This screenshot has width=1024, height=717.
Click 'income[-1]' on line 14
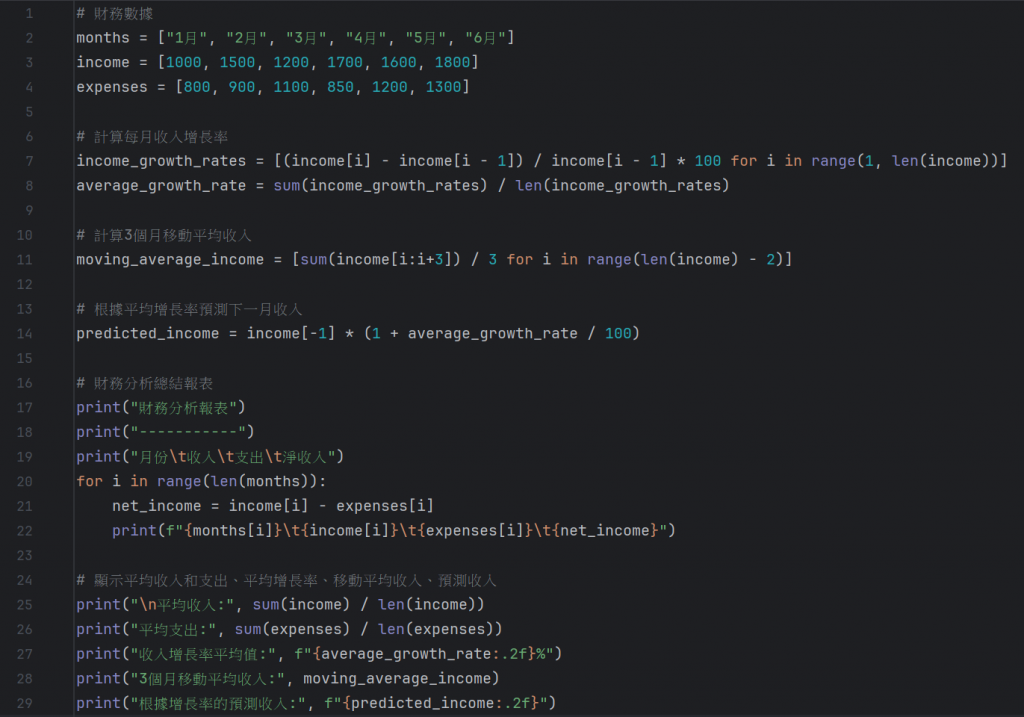[291, 334]
